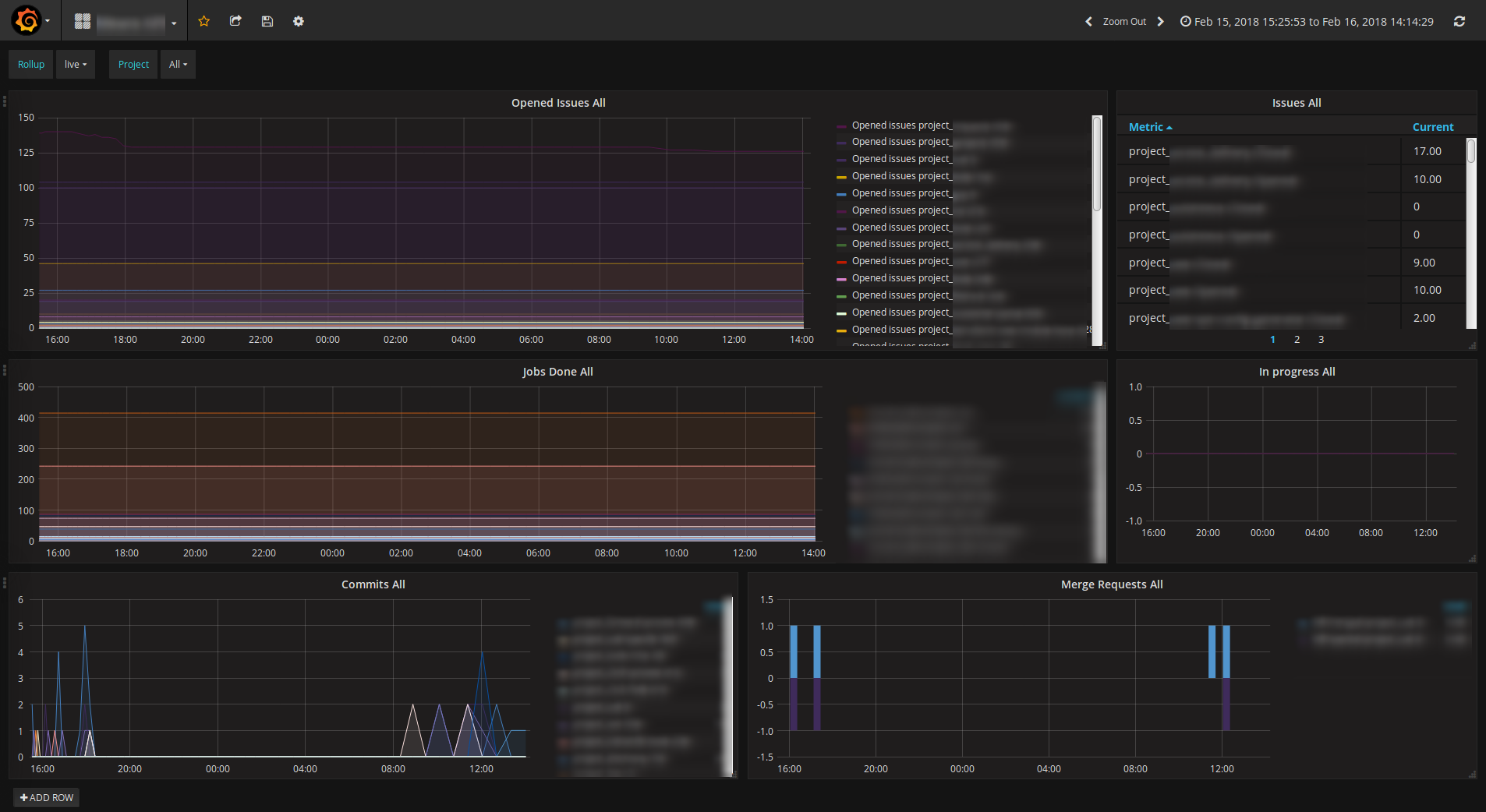The height and width of the screenshot is (812, 1486).
Task: Open the Project All dropdown
Action: tap(178, 65)
